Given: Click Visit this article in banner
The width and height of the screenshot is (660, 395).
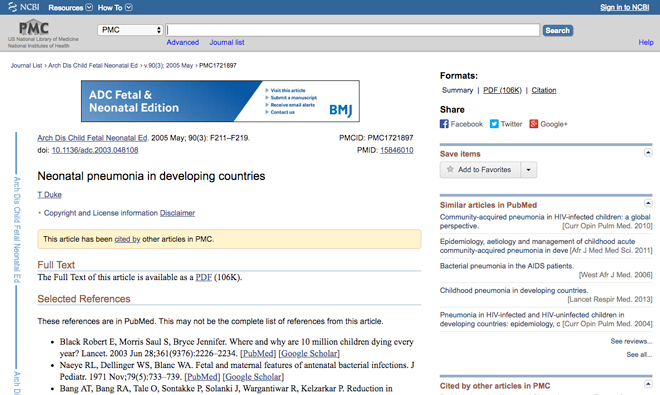Looking at the screenshot, I should pos(288,90).
